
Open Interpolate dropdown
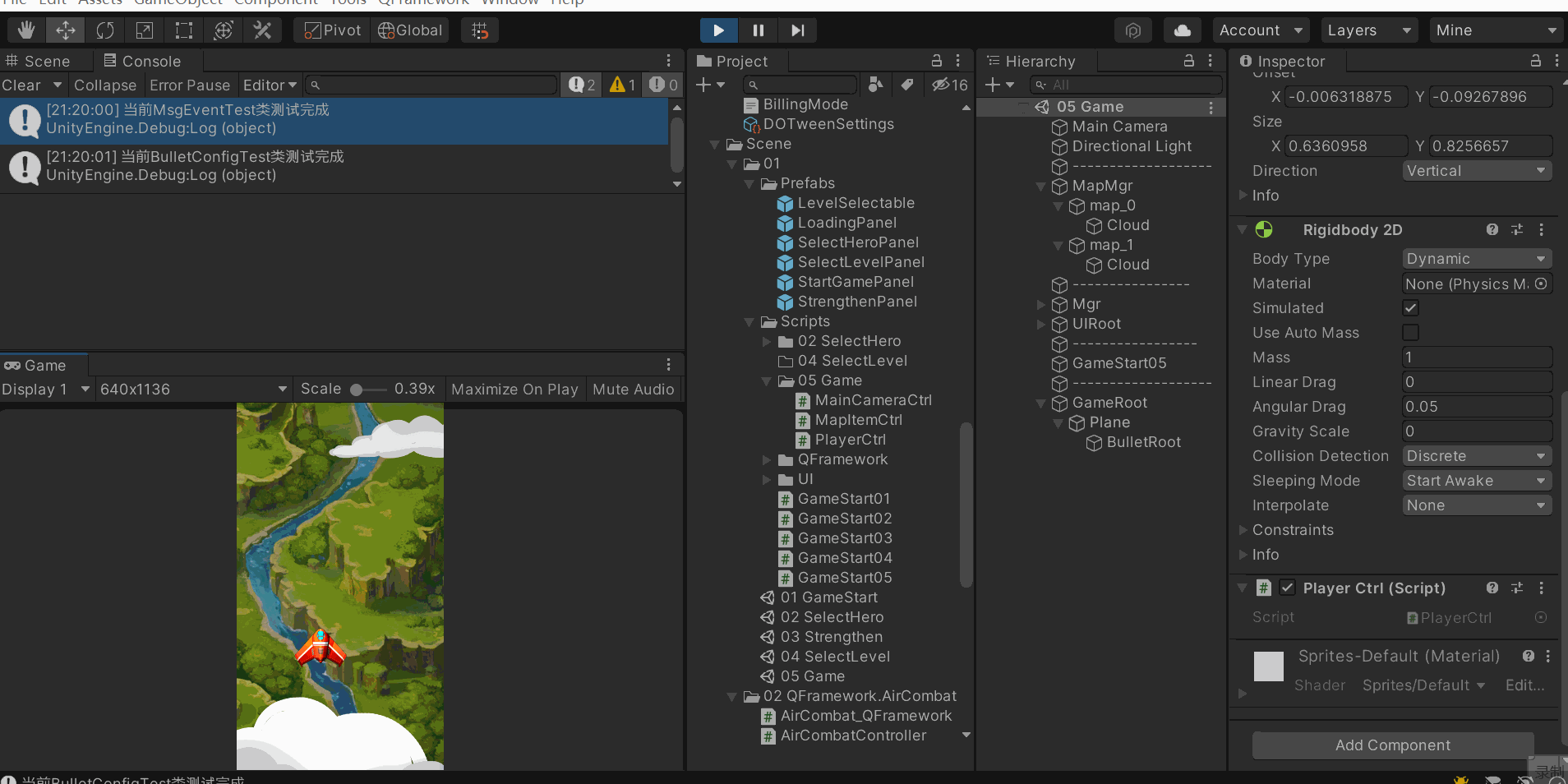tap(1477, 505)
